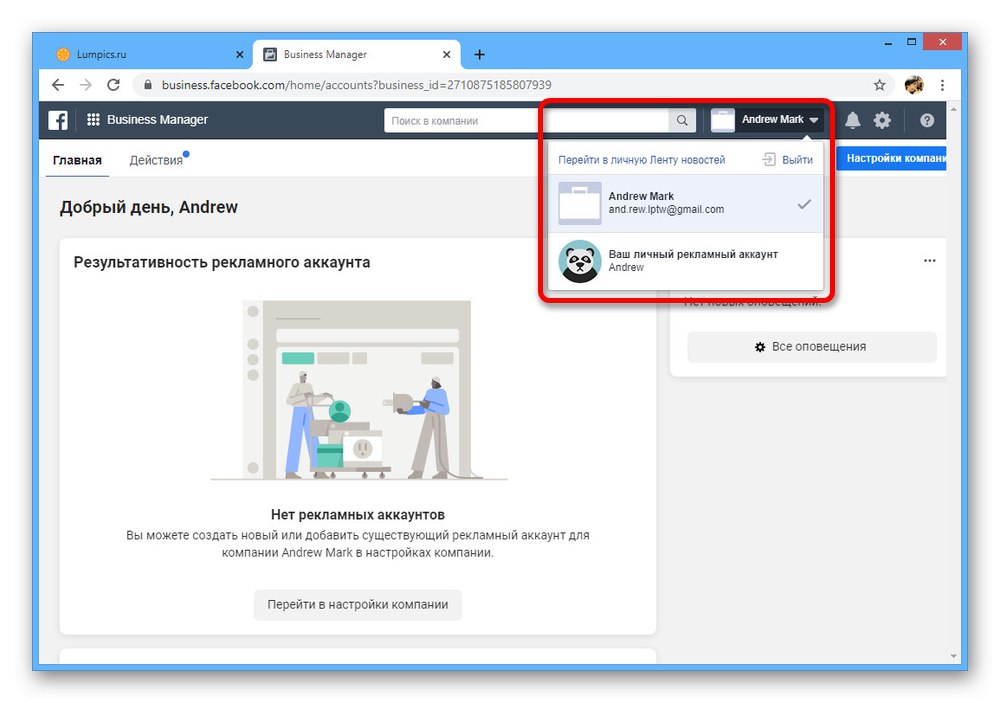The height and width of the screenshot is (703, 1000).
Task: Switch to the Lumpics.ru tab
Action: tap(150, 54)
